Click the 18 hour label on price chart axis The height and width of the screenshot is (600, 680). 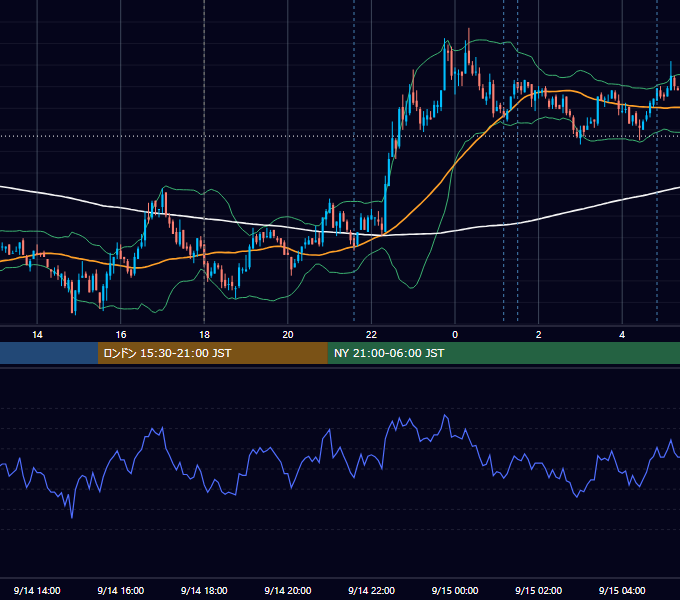pos(204,335)
